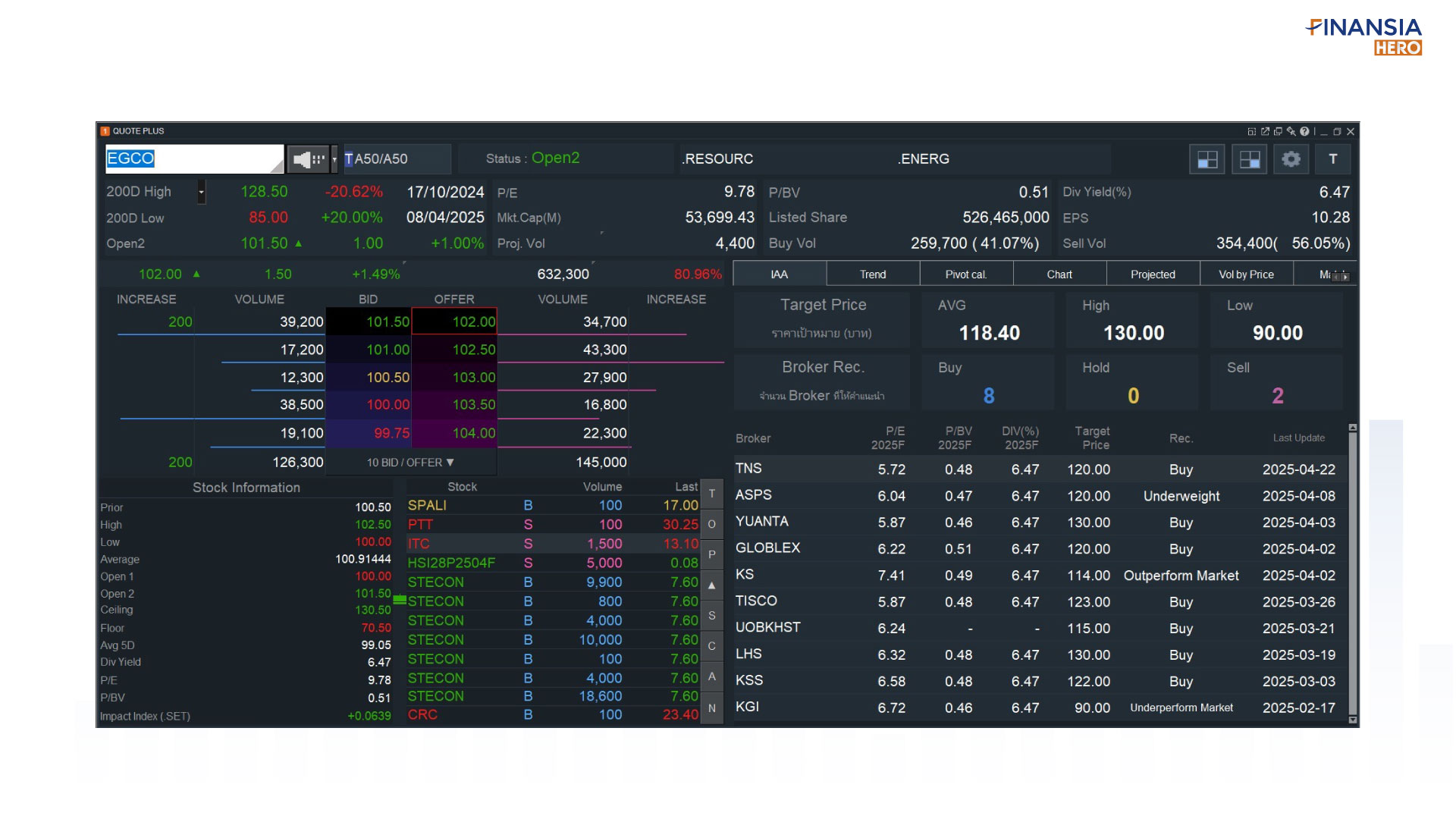This screenshot has height=819, width=1456.
Task: Click the SPALI ticker row
Action: [553, 505]
